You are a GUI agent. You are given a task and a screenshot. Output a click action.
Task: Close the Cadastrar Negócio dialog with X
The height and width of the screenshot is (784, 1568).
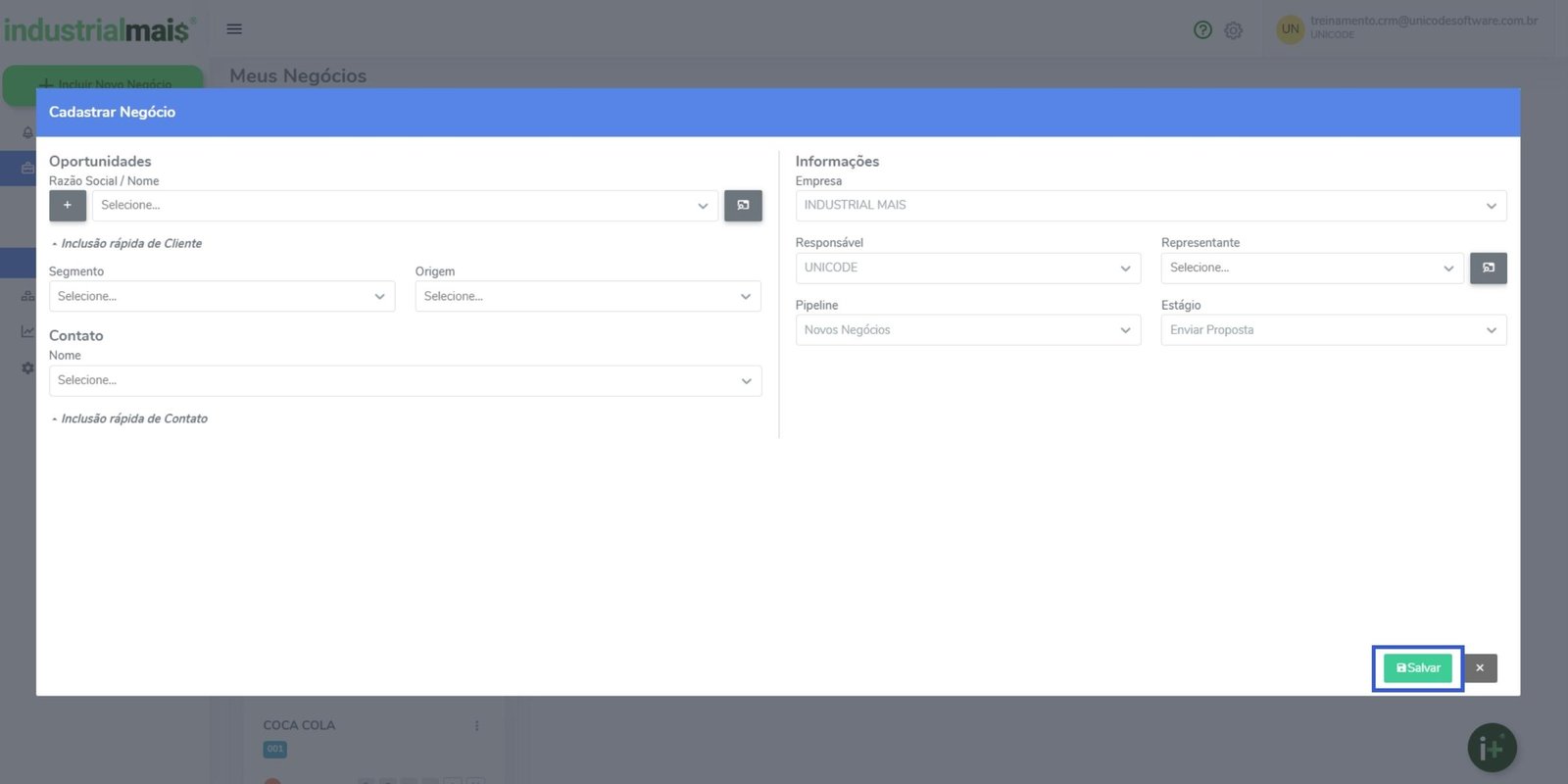[x=1480, y=668]
